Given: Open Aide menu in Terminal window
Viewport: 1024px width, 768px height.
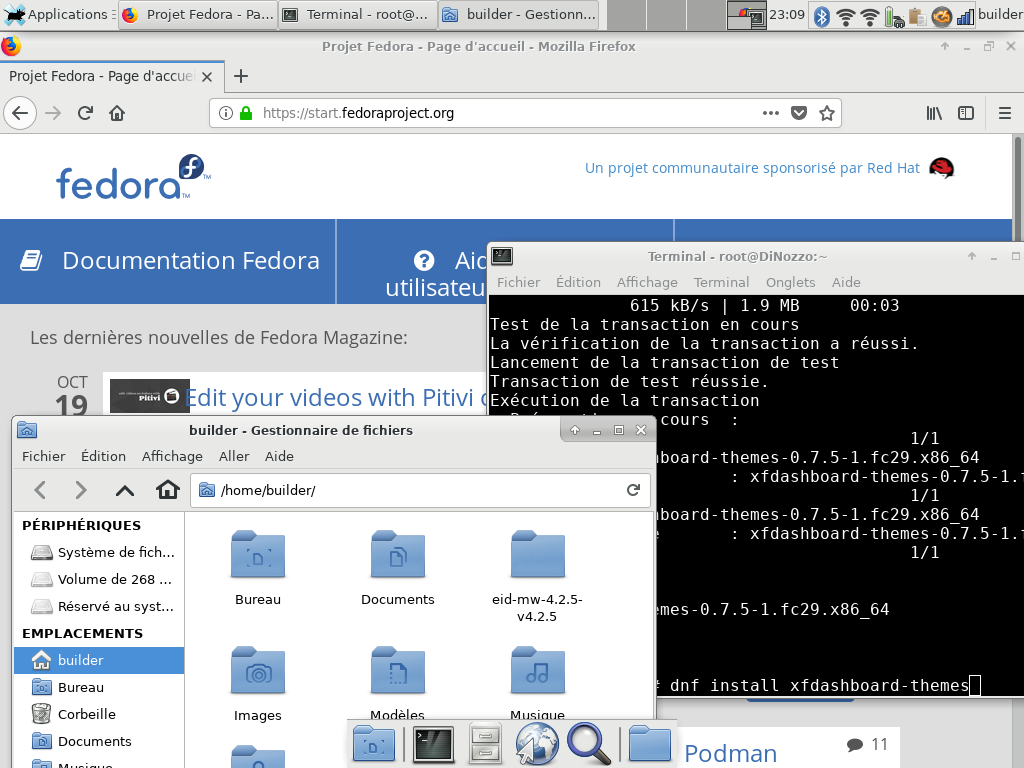Looking at the screenshot, I should click(x=846, y=282).
